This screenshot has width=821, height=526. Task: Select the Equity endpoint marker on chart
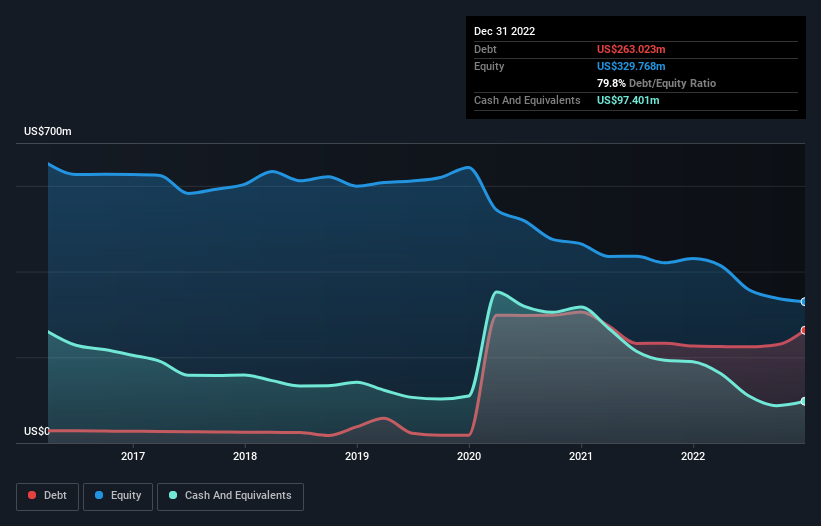pos(804,302)
